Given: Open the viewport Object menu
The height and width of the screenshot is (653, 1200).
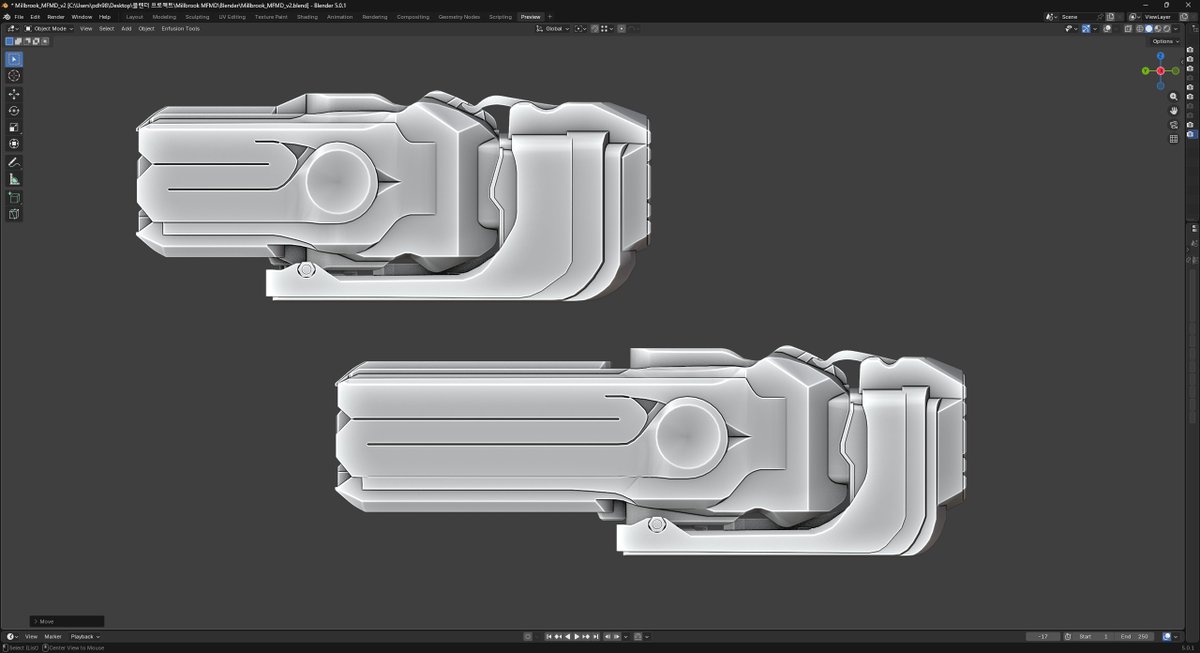Looking at the screenshot, I should pyautogui.click(x=146, y=29).
